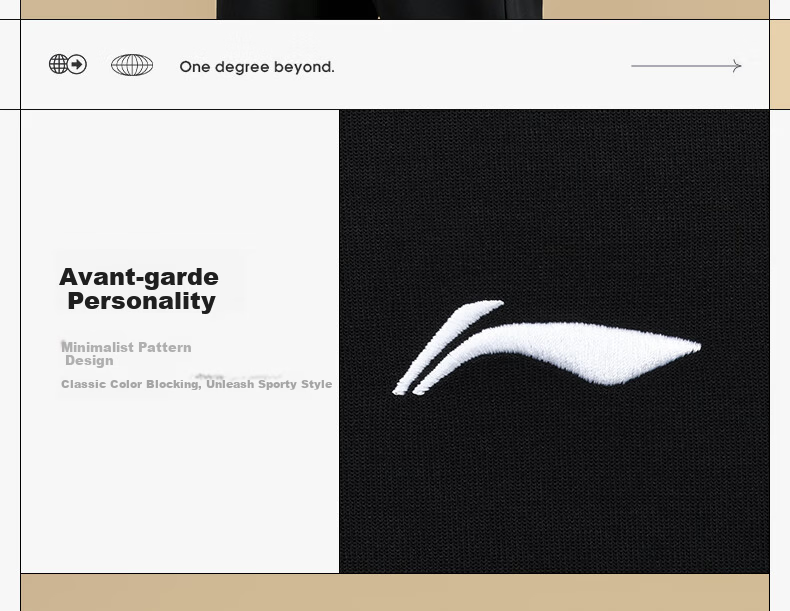The height and width of the screenshot is (611, 790).
Task: Click the upper short stroke of the logo
Action: (447, 347)
